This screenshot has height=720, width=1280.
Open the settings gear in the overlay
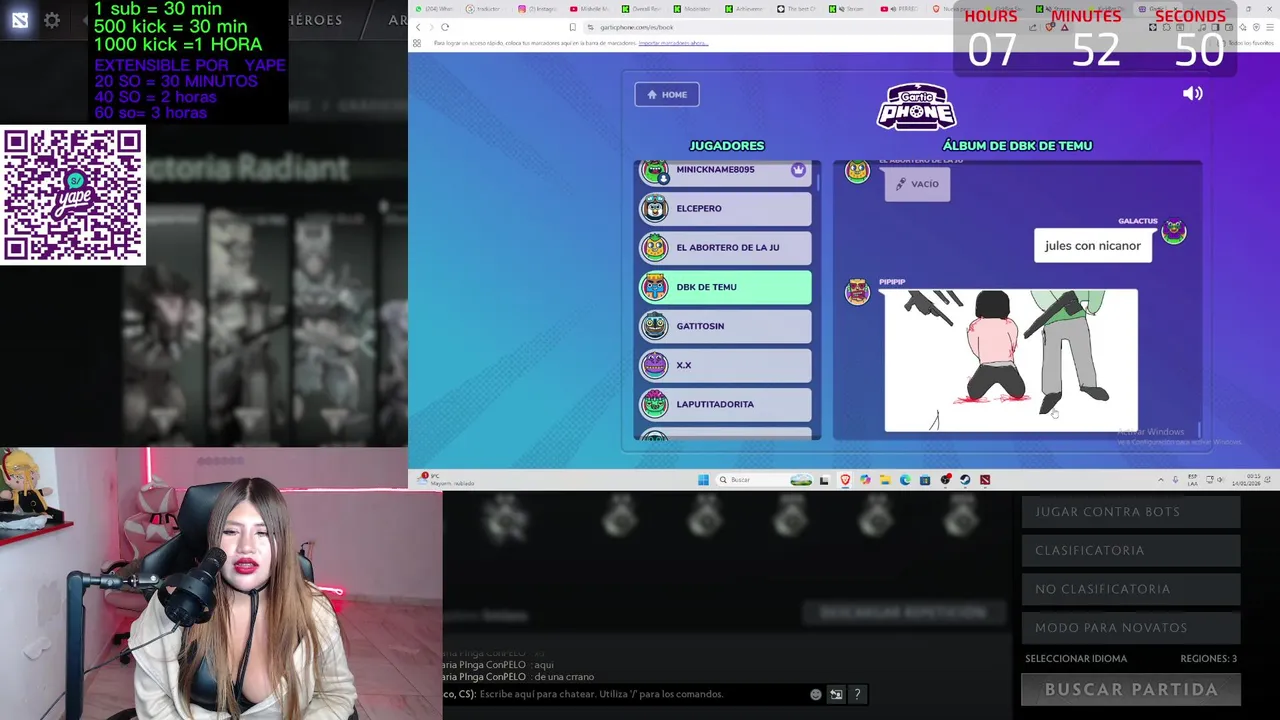point(52,20)
